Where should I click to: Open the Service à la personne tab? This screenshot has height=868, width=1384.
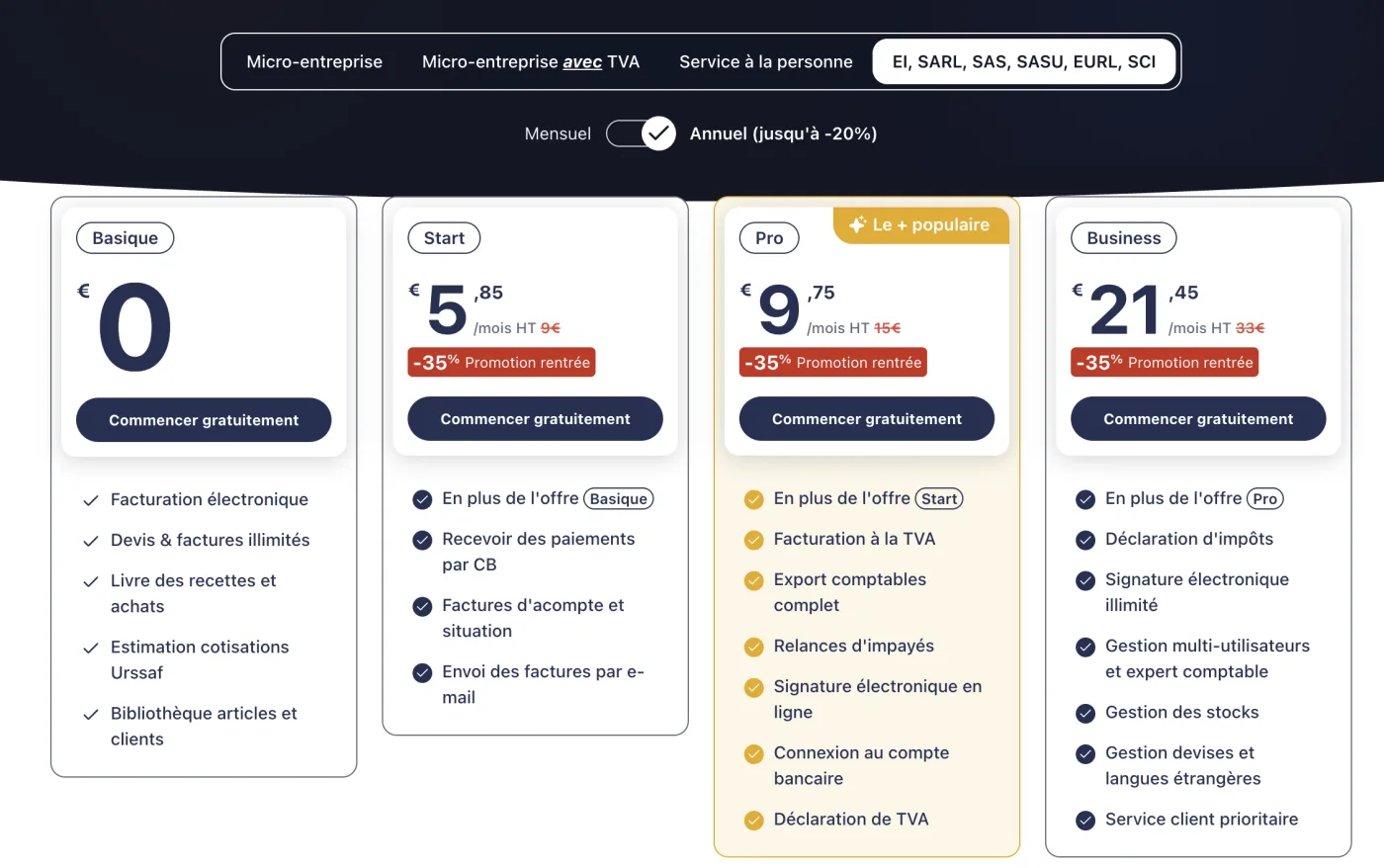[x=766, y=61]
